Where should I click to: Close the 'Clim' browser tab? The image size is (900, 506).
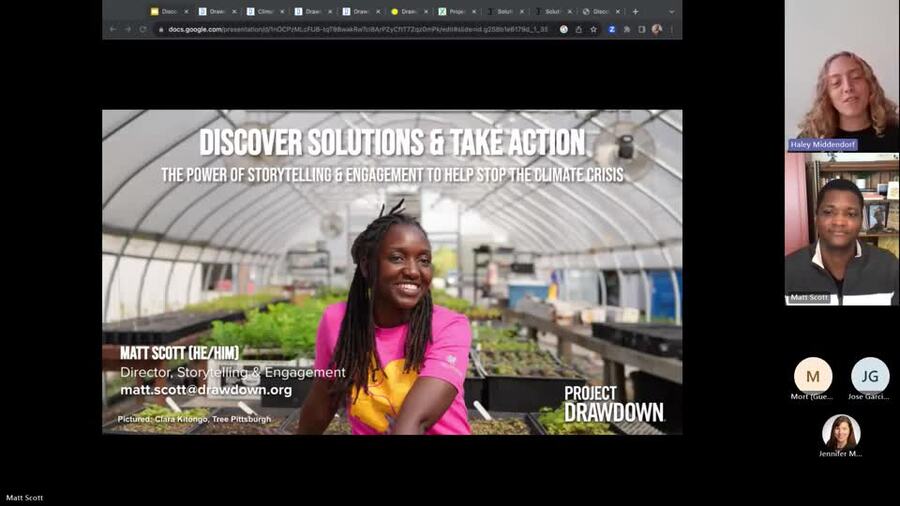pyautogui.click(x=282, y=11)
